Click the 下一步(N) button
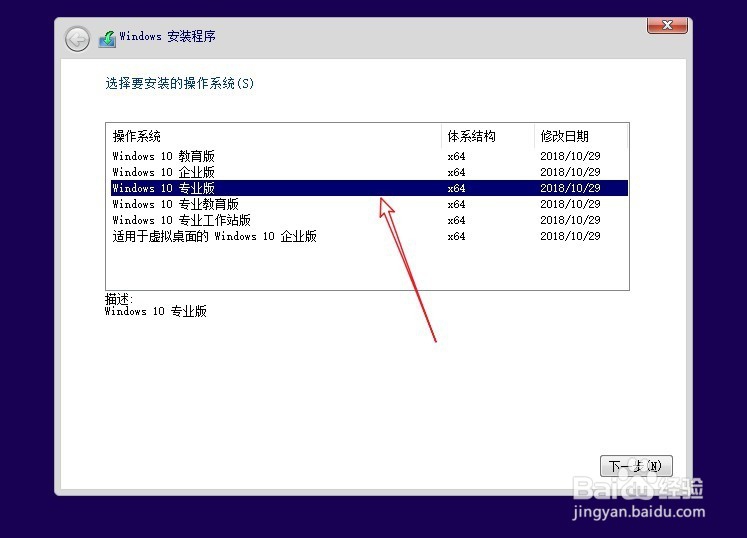The width and height of the screenshot is (747, 538). (x=636, y=466)
